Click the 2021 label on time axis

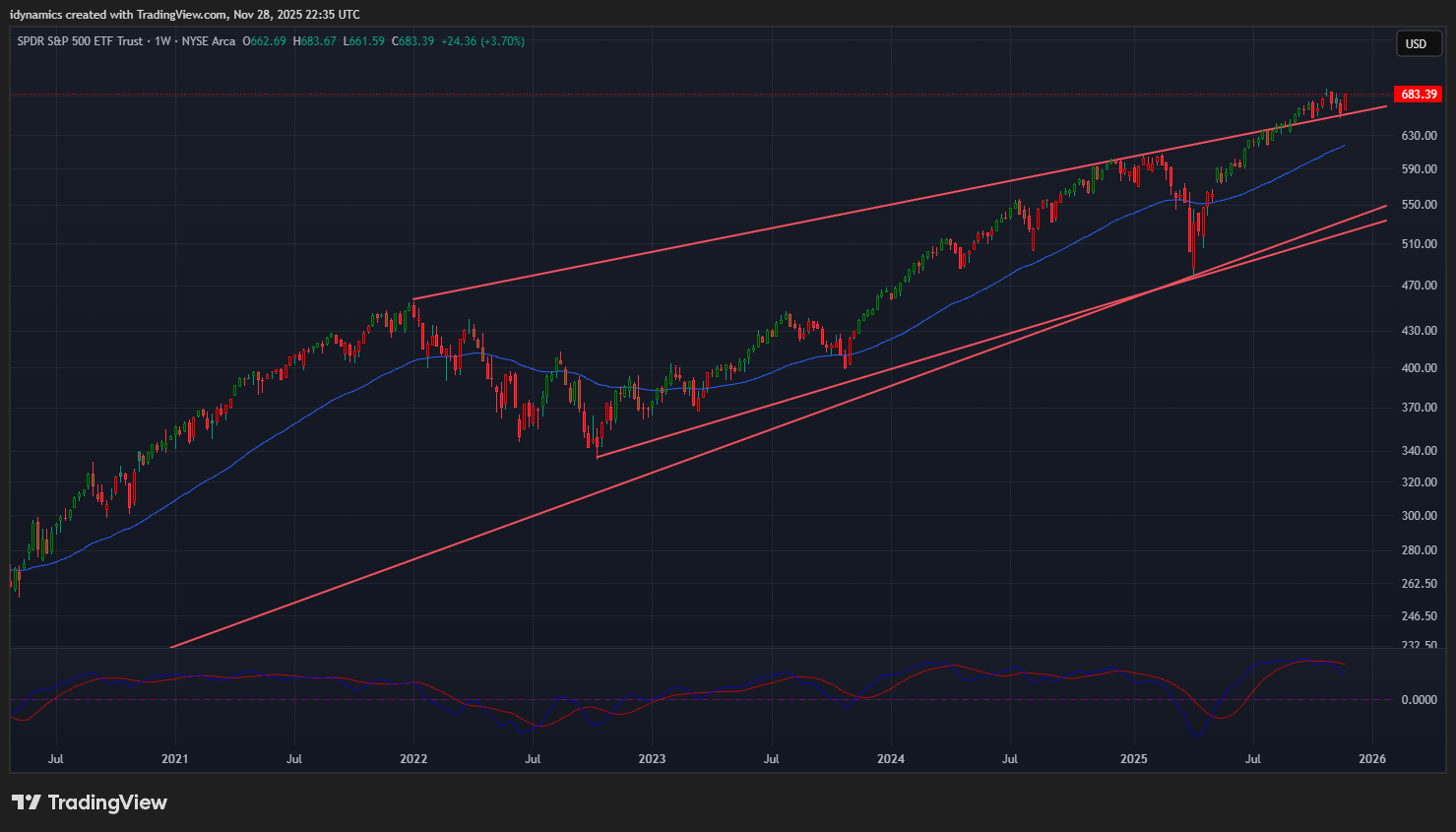(174, 759)
